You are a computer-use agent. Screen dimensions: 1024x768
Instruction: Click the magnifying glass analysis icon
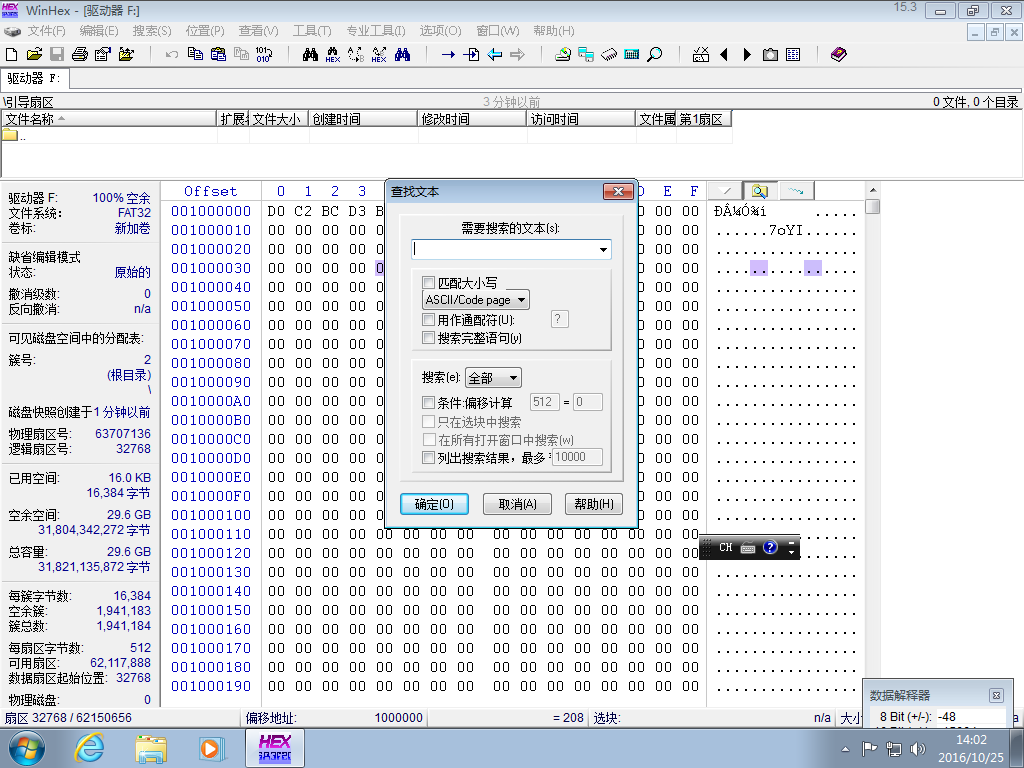tap(654, 54)
